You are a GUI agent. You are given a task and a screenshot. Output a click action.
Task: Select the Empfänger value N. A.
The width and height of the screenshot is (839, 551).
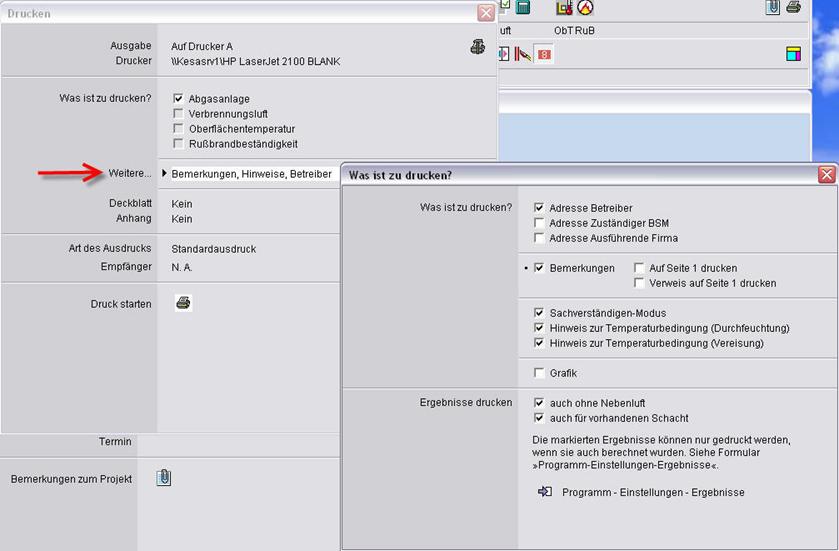tap(182, 267)
